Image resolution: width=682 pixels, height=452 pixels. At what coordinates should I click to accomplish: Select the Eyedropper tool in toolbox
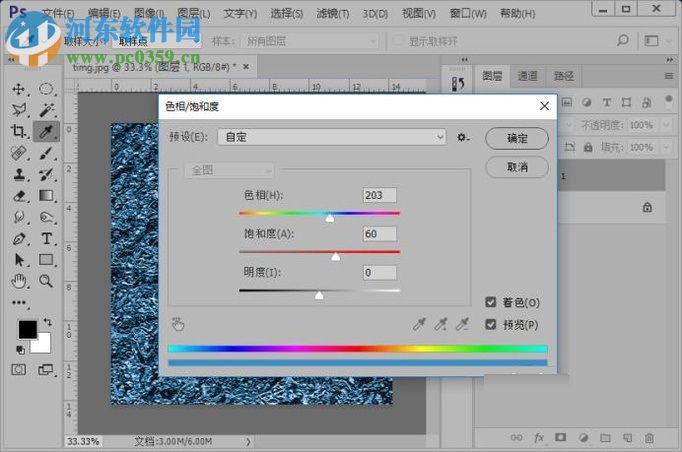click(46, 131)
